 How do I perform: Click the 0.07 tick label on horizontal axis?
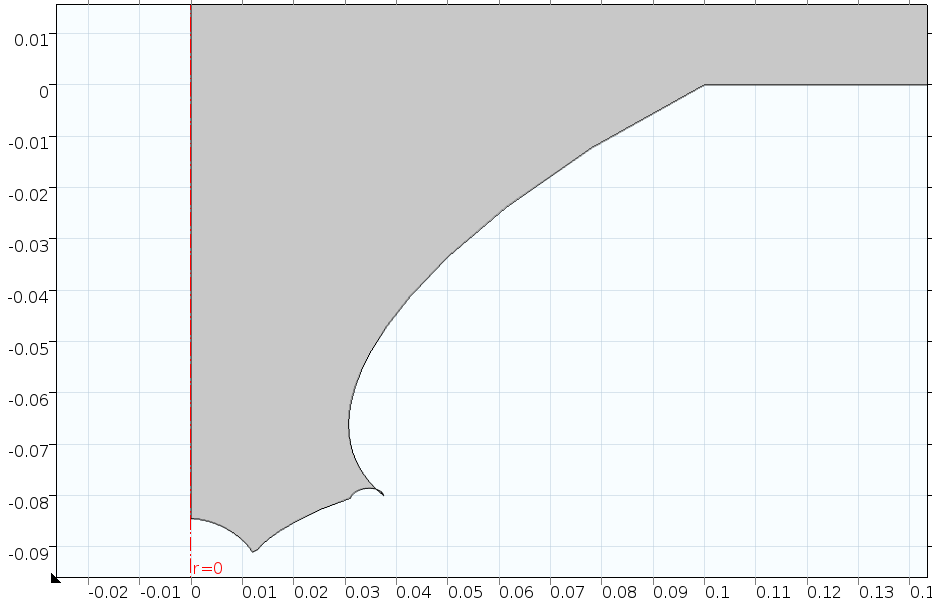[x=568, y=592]
